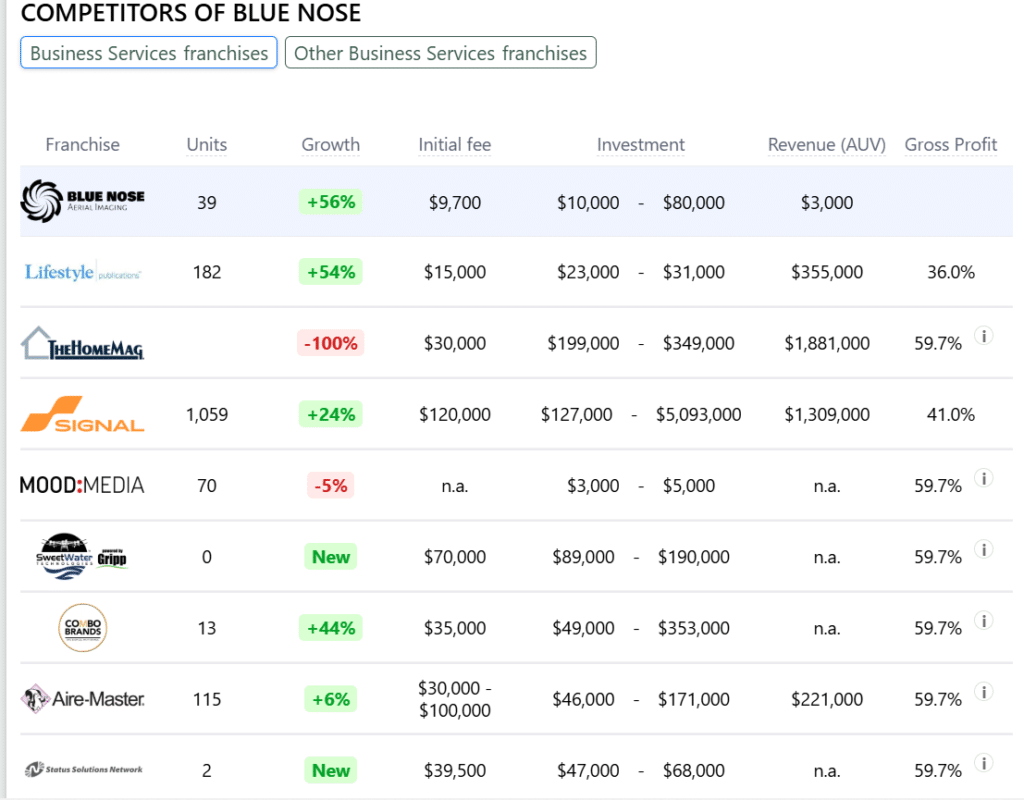
Task: Click the $80,000 investment maximum
Action: [694, 202]
